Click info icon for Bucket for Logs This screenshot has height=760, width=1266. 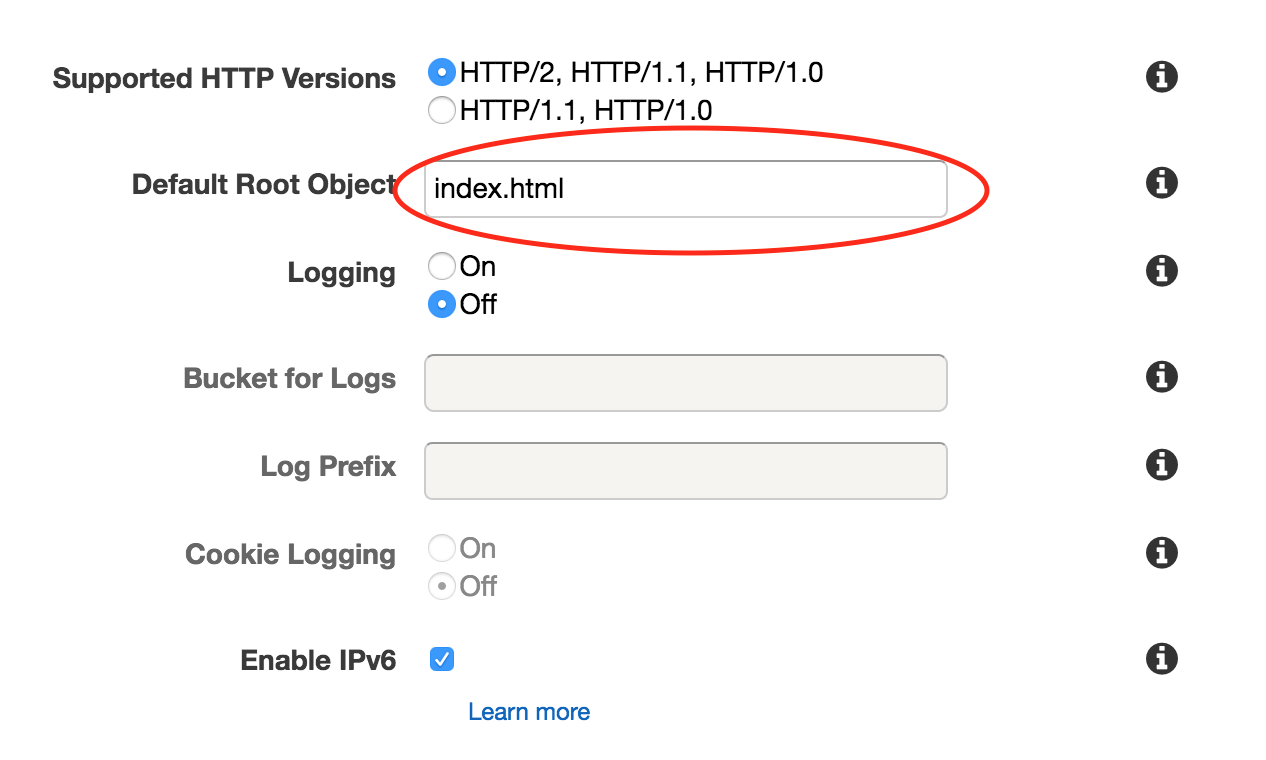tap(1161, 377)
